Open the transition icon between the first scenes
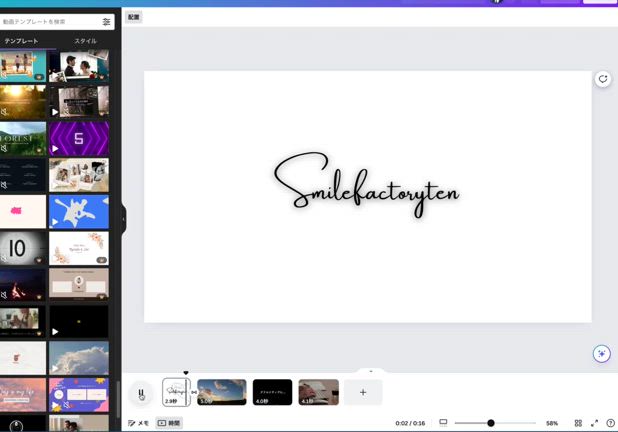This screenshot has height=432, width=618. tap(194, 393)
